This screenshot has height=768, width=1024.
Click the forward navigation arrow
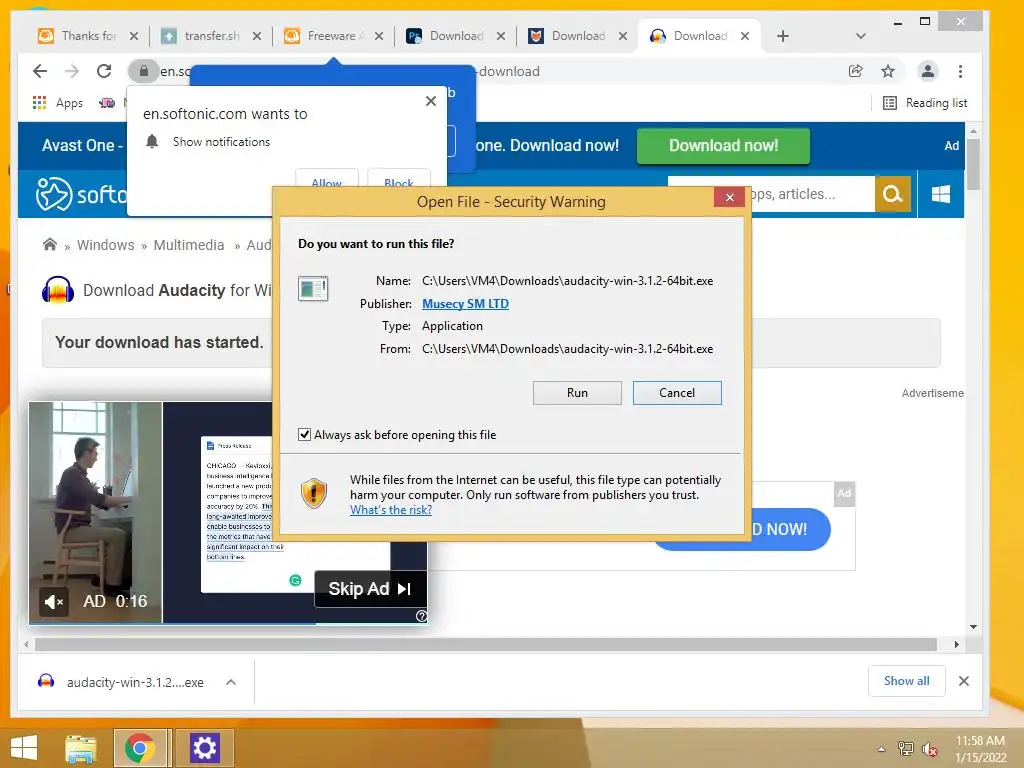click(72, 71)
